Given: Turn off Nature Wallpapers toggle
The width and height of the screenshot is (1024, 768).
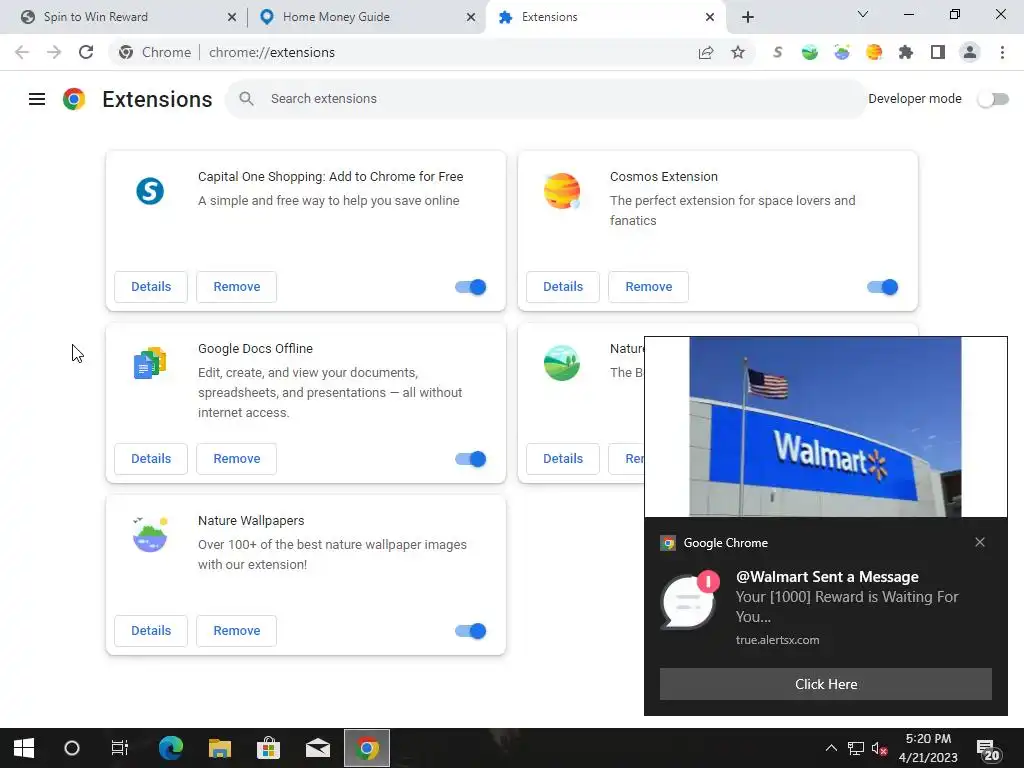Looking at the screenshot, I should click(471, 631).
